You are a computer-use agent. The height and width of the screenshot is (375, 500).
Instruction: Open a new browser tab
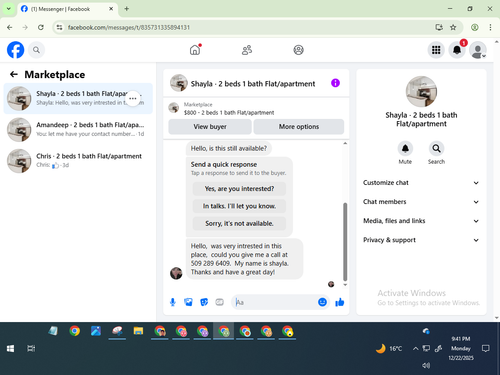click(127, 9)
